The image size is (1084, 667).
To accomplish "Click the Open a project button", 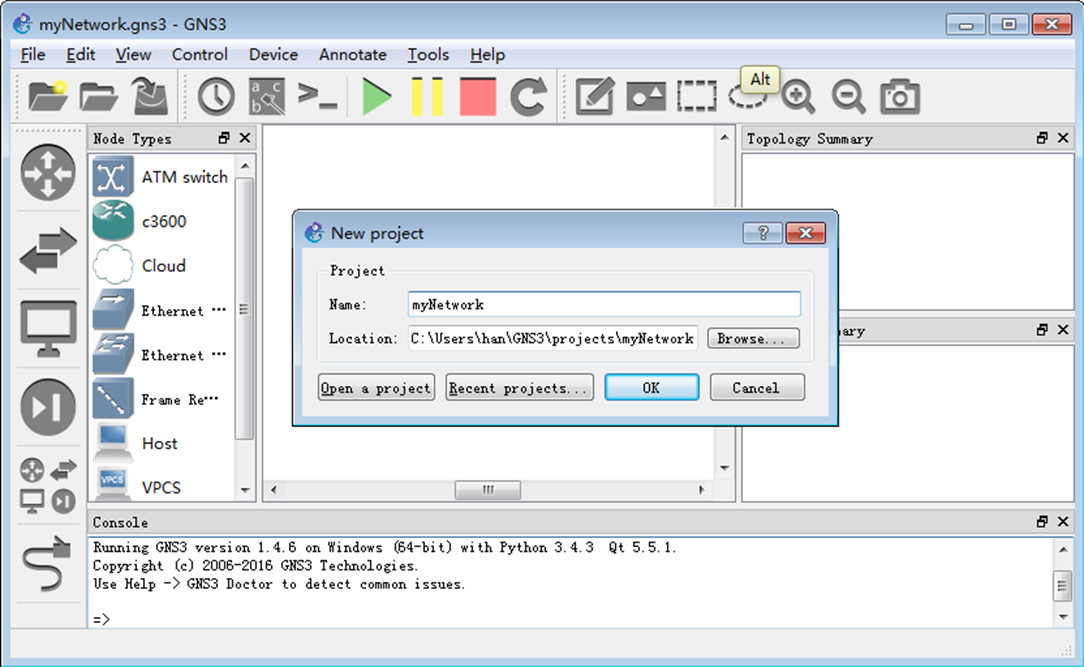I will (x=376, y=388).
